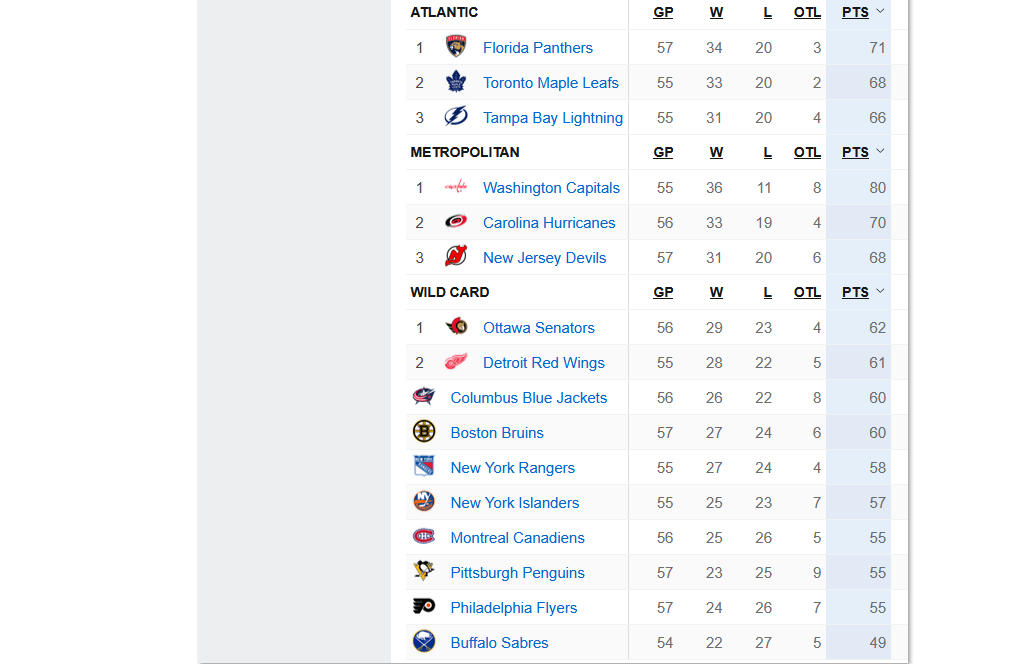Open the Montreal Canadiens team link
Viewport: 1033px width, 664px height.
517,538
